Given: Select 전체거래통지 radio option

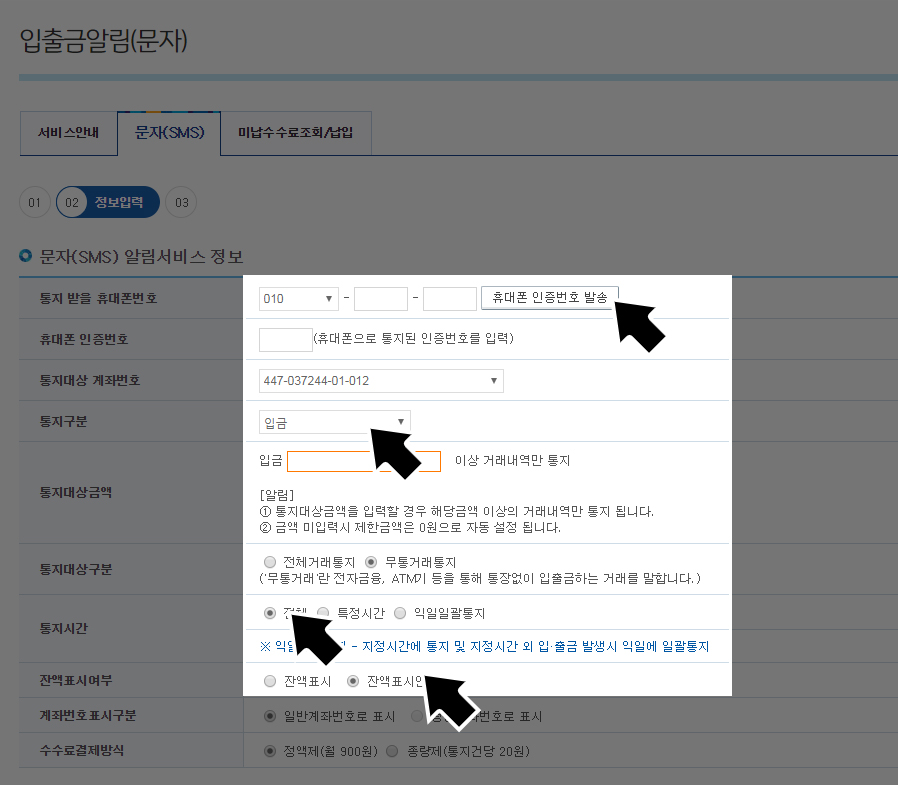Looking at the screenshot, I should 270,562.
